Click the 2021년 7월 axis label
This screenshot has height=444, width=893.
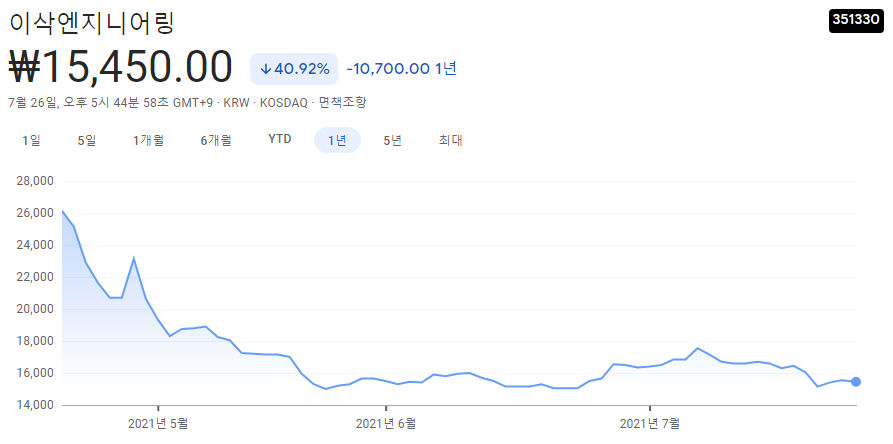649,424
